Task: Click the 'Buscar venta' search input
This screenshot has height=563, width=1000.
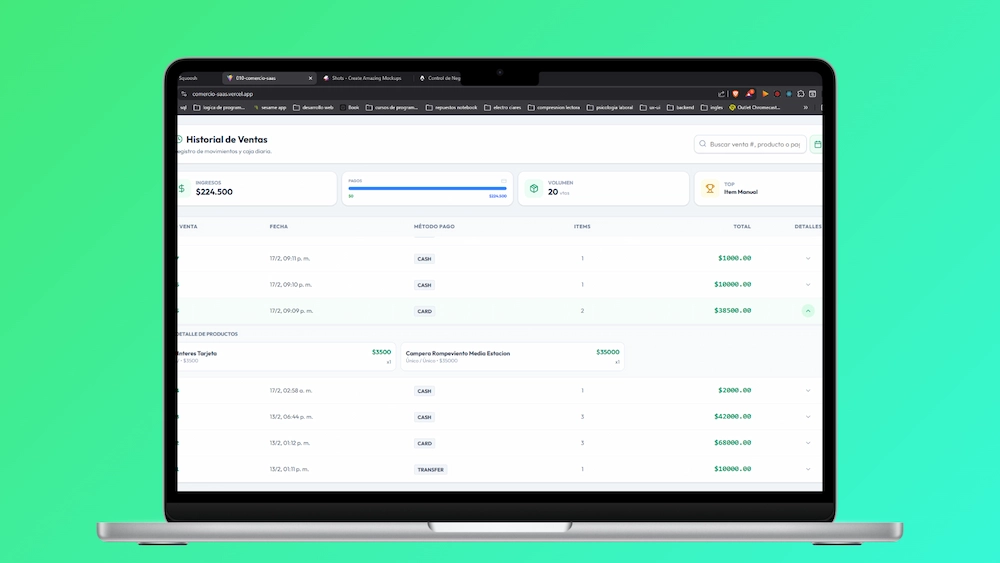Action: 755,144
